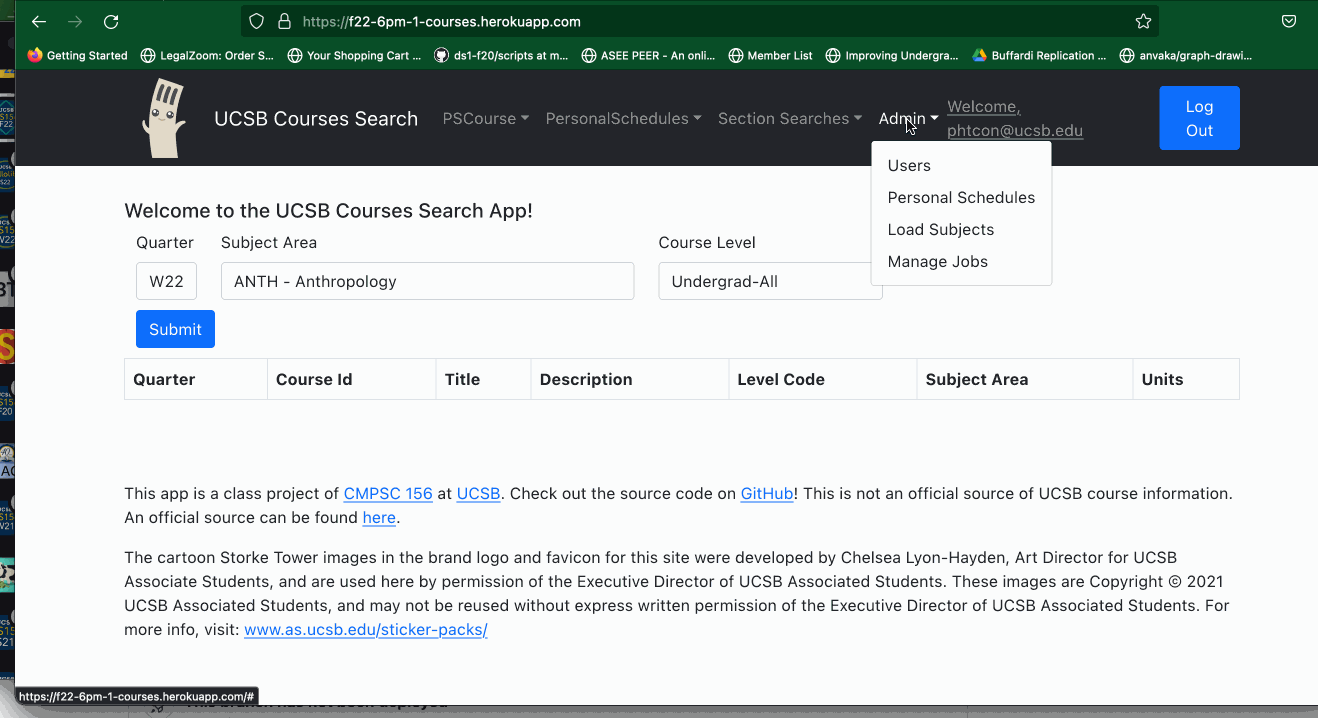The height and width of the screenshot is (718, 1318).
Task: Click the Storke Tower brand logo
Action: pyautogui.click(x=163, y=117)
